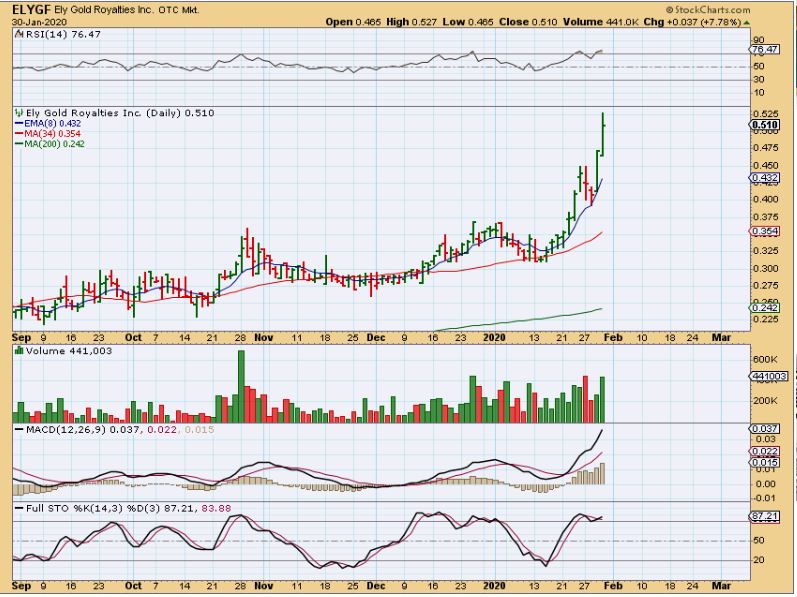This screenshot has height=597, width=797.
Task: Click the 0.475 gridline label on the price axis
Action: click(x=764, y=148)
